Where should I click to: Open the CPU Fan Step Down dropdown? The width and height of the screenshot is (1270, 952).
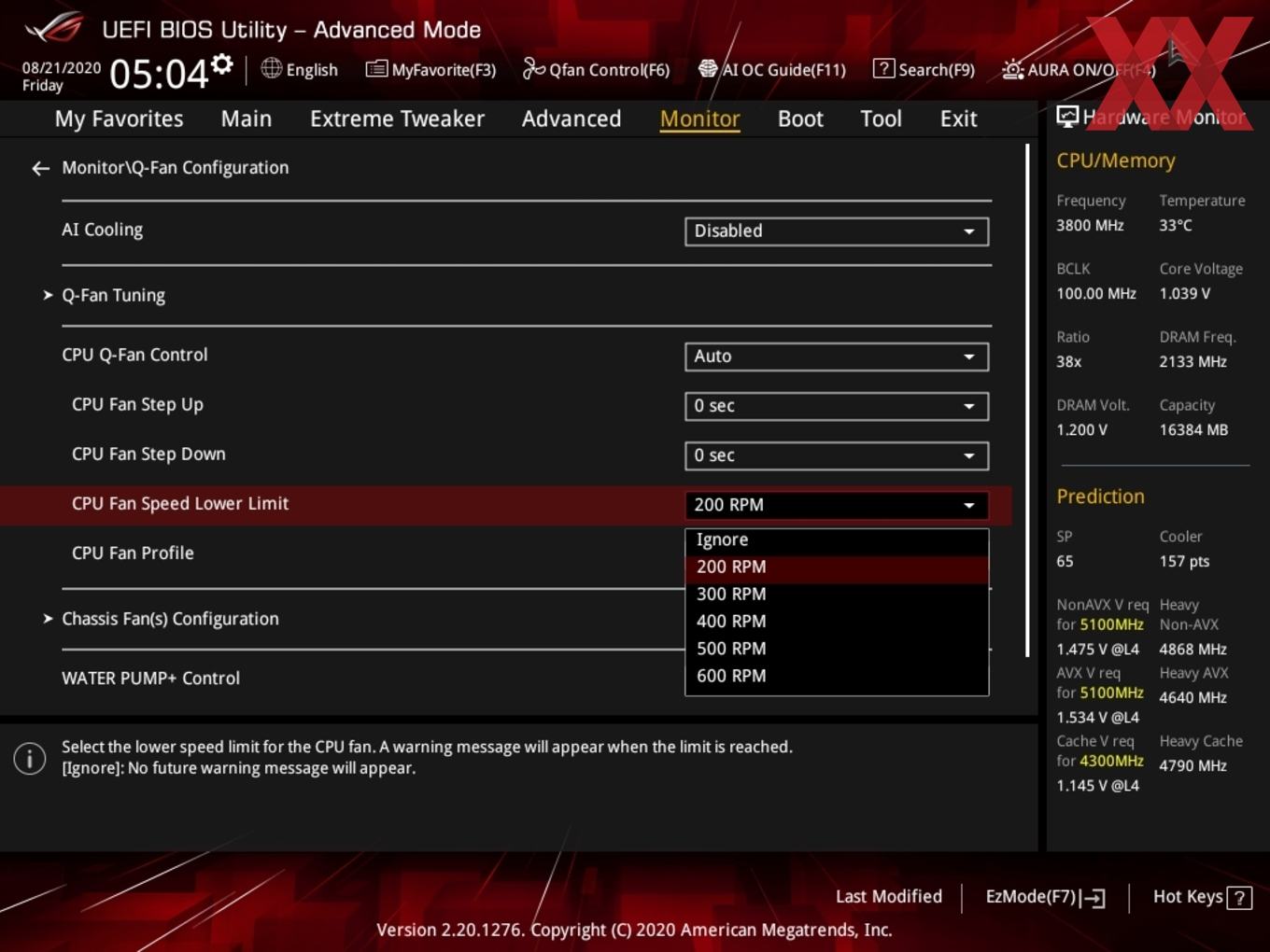tap(837, 455)
